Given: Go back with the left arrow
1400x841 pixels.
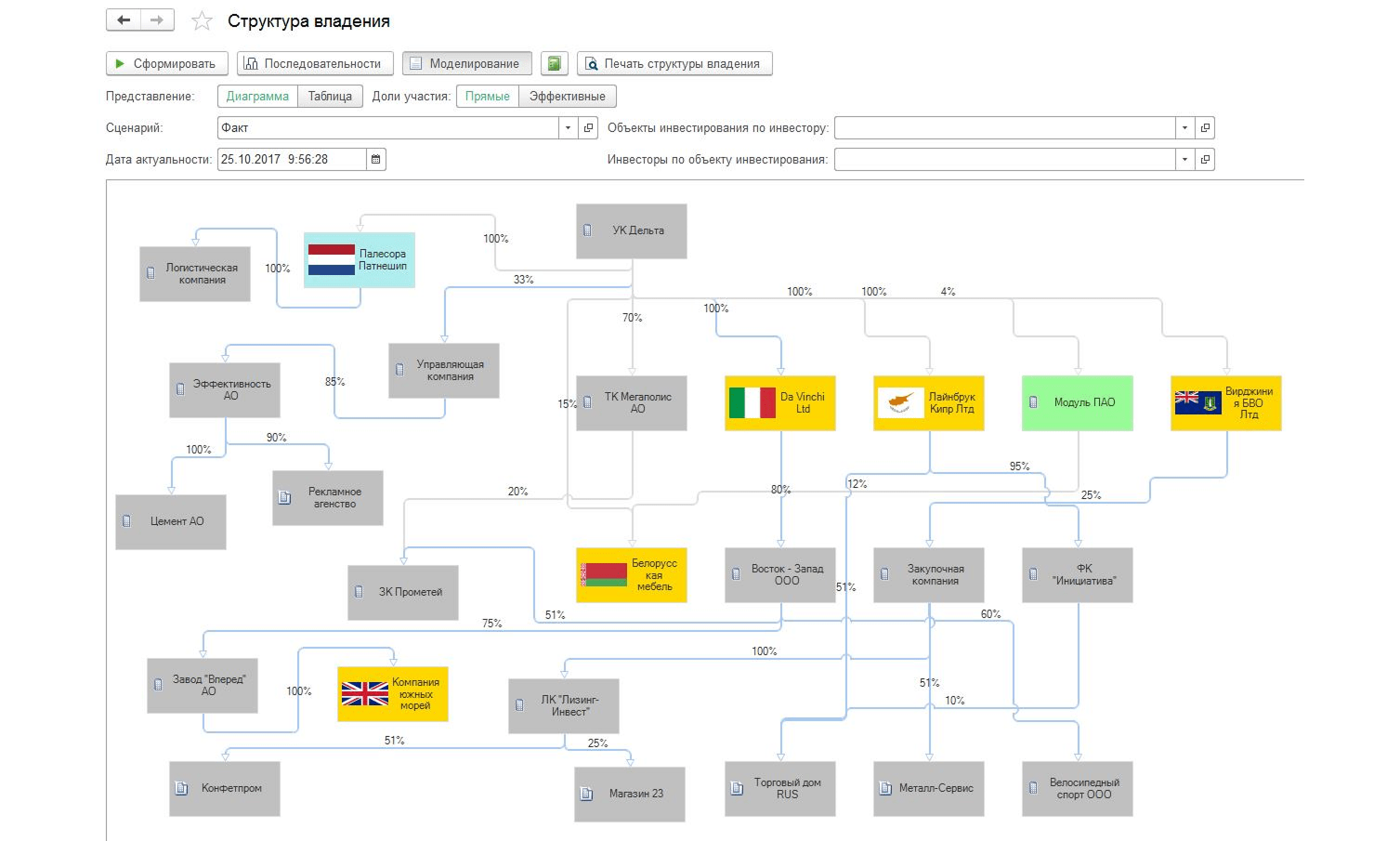Looking at the screenshot, I should 124,20.
